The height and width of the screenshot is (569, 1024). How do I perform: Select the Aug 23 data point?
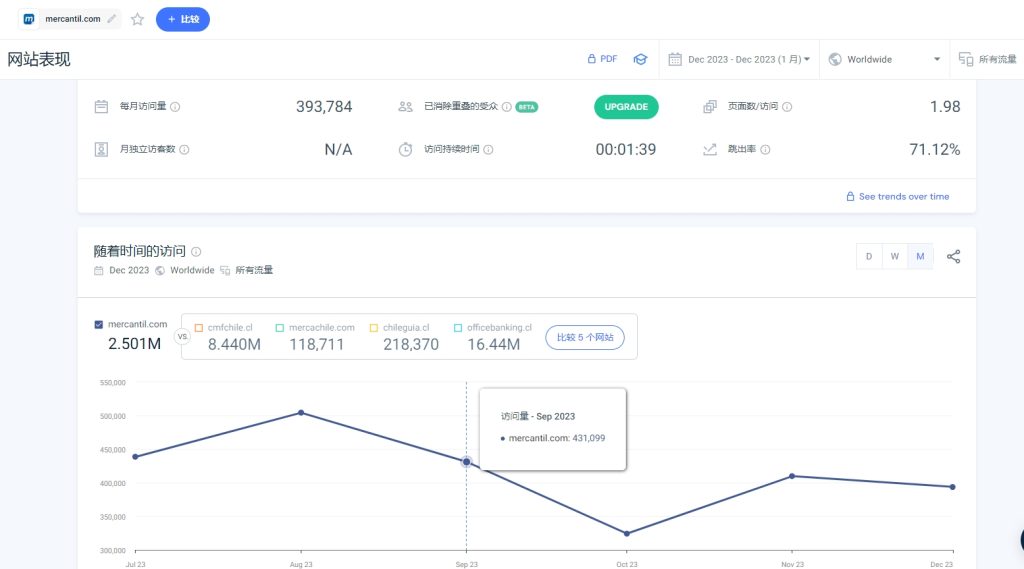(301, 413)
